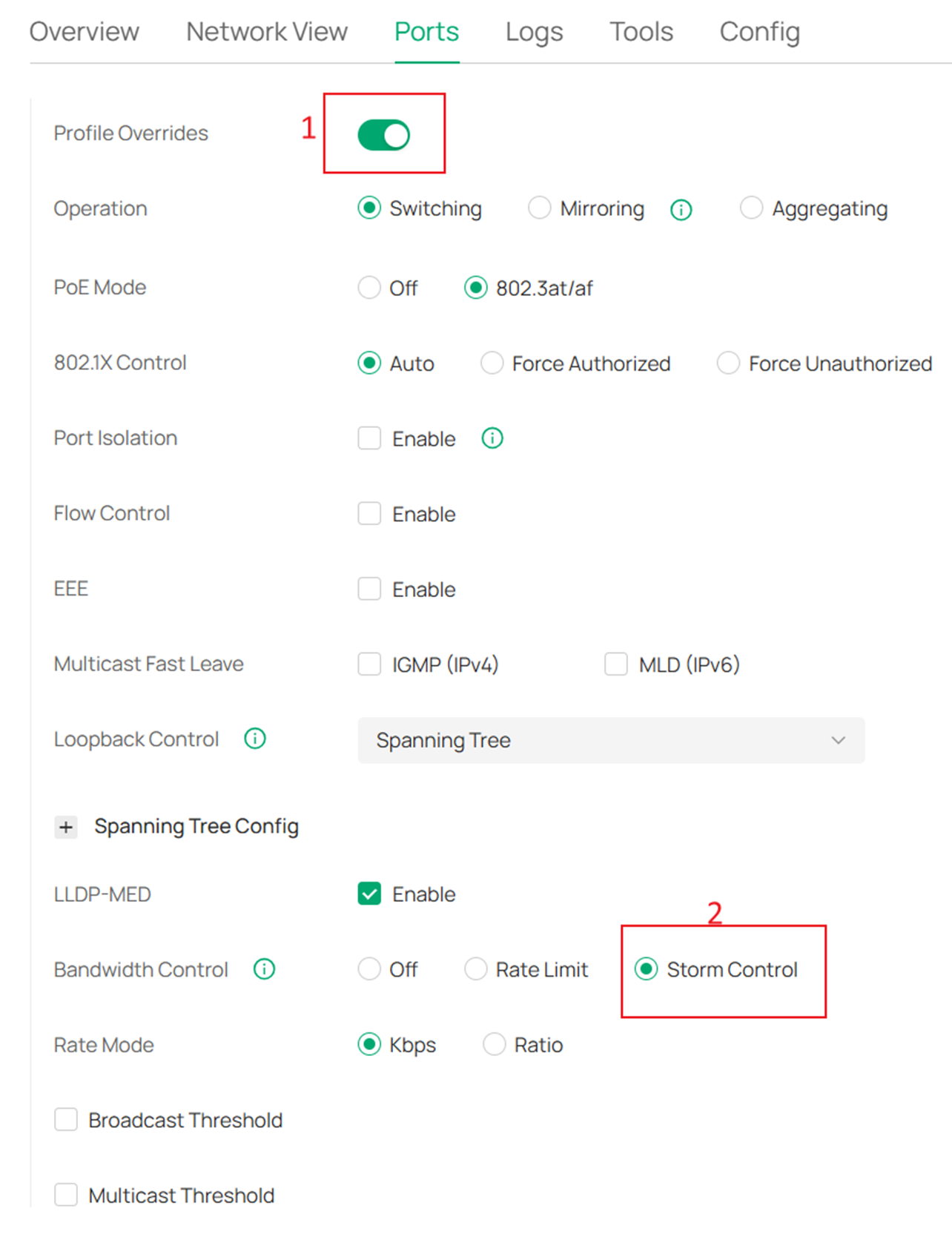
Task: Check MLD (IPv6) Multicast Fast Leave
Action: pyautogui.click(x=615, y=664)
